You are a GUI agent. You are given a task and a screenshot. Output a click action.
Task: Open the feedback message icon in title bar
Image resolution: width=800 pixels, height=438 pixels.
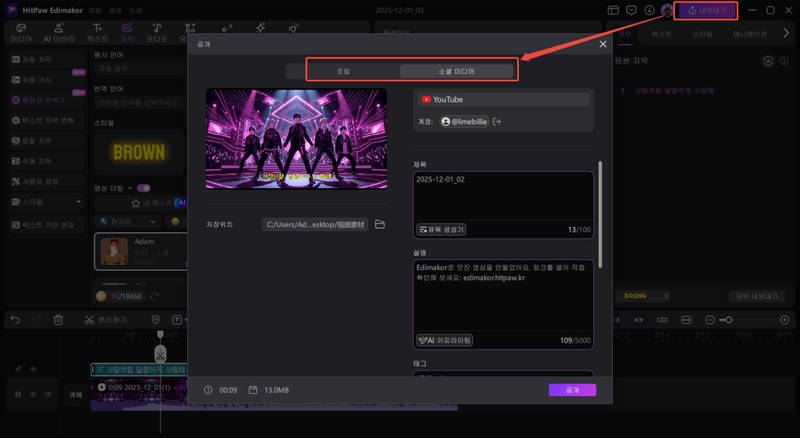point(631,10)
